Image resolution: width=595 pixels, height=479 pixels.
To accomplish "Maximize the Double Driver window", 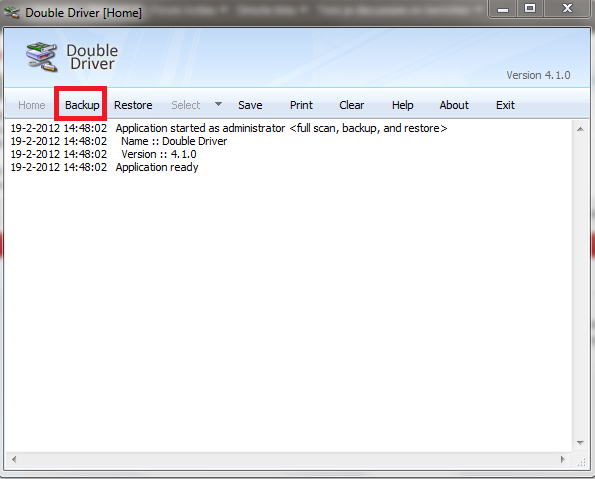I will coord(530,8).
